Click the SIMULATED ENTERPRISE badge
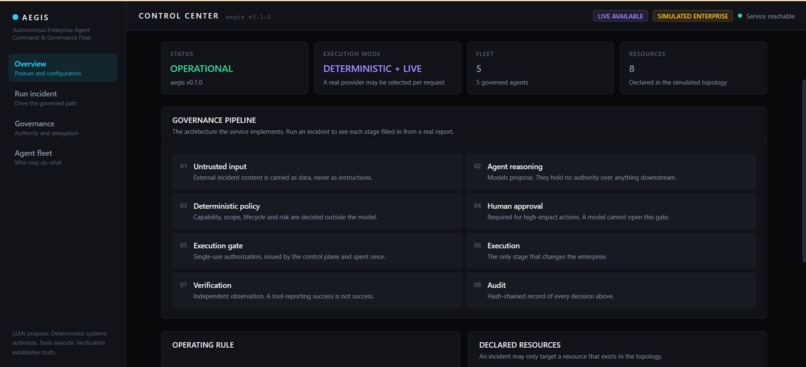This screenshot has height=367, width=806. tap(692, 16)
